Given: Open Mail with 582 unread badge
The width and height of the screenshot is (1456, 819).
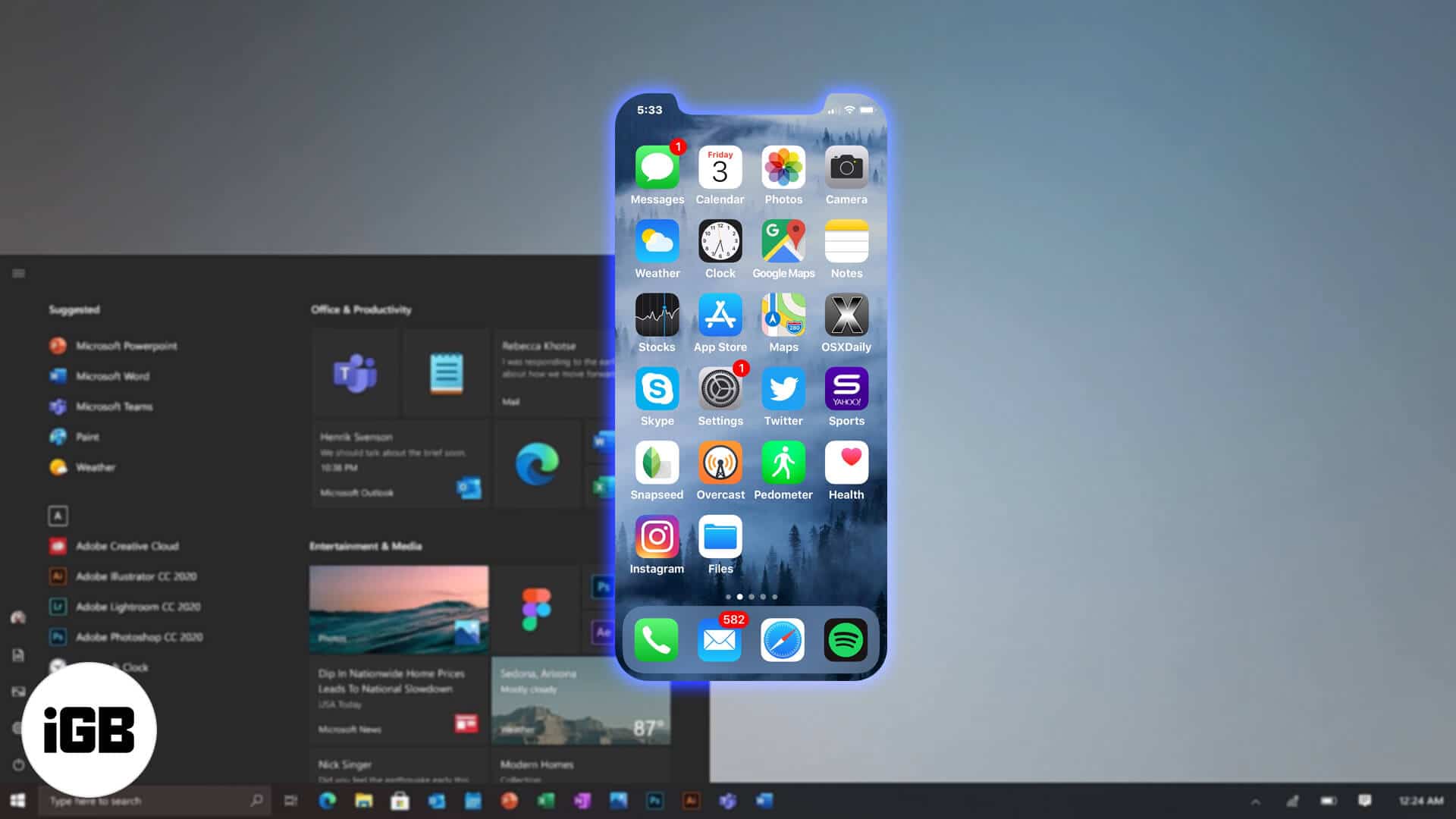Looking at the screenshot, I should 719,640.
